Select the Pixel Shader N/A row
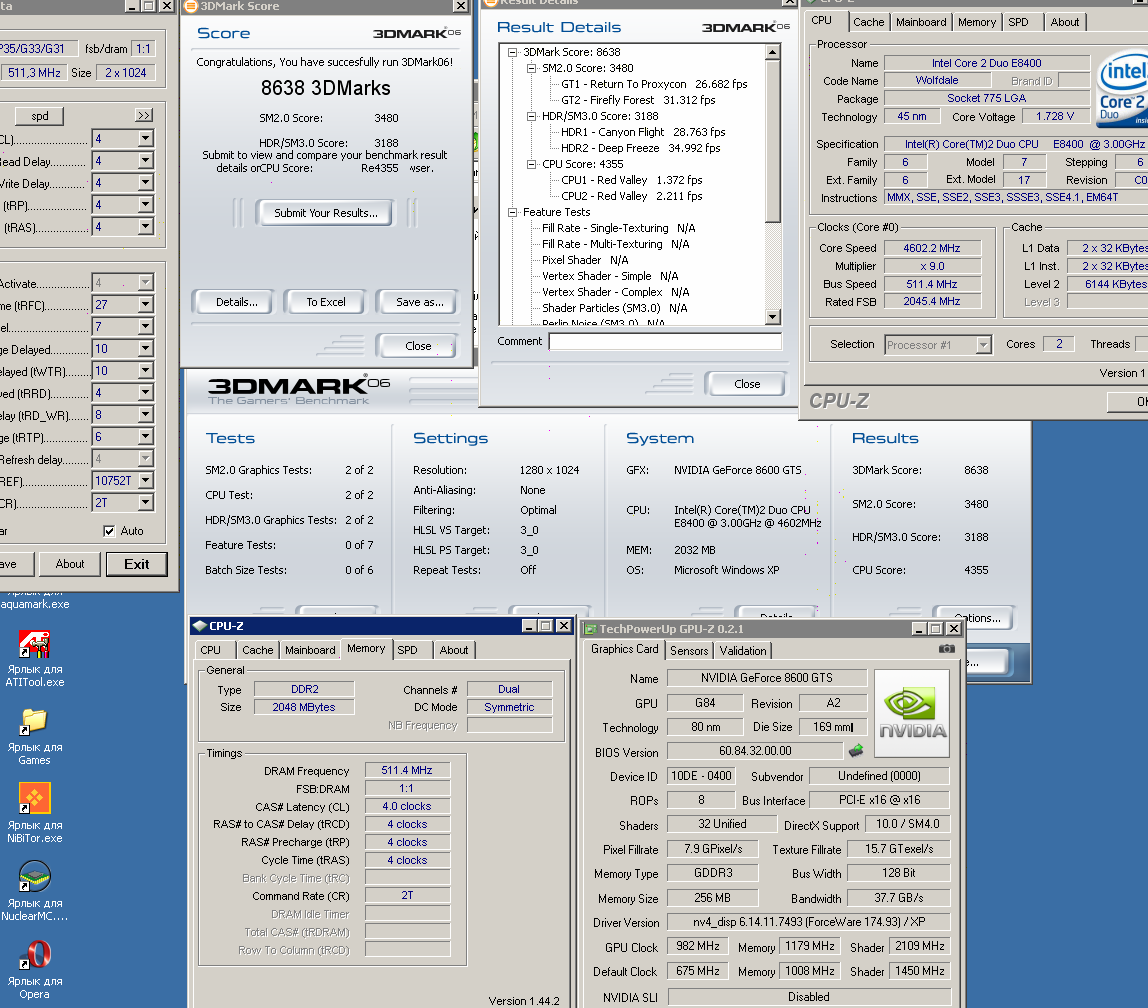Image resolution: width=1148 pixels, height=1008 pixels. (x=585, y=260)
